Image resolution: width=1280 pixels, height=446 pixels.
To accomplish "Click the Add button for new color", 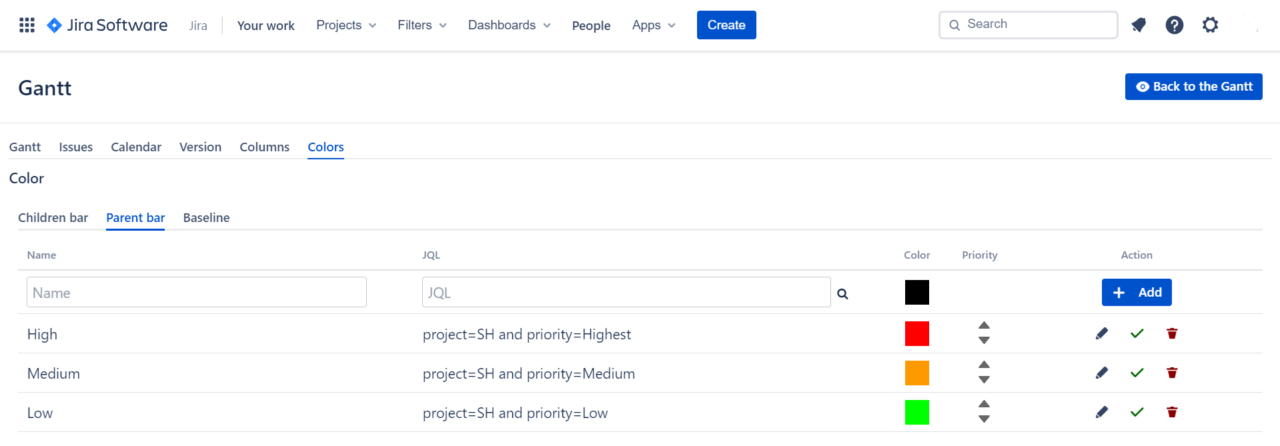I will point(1137,292).
